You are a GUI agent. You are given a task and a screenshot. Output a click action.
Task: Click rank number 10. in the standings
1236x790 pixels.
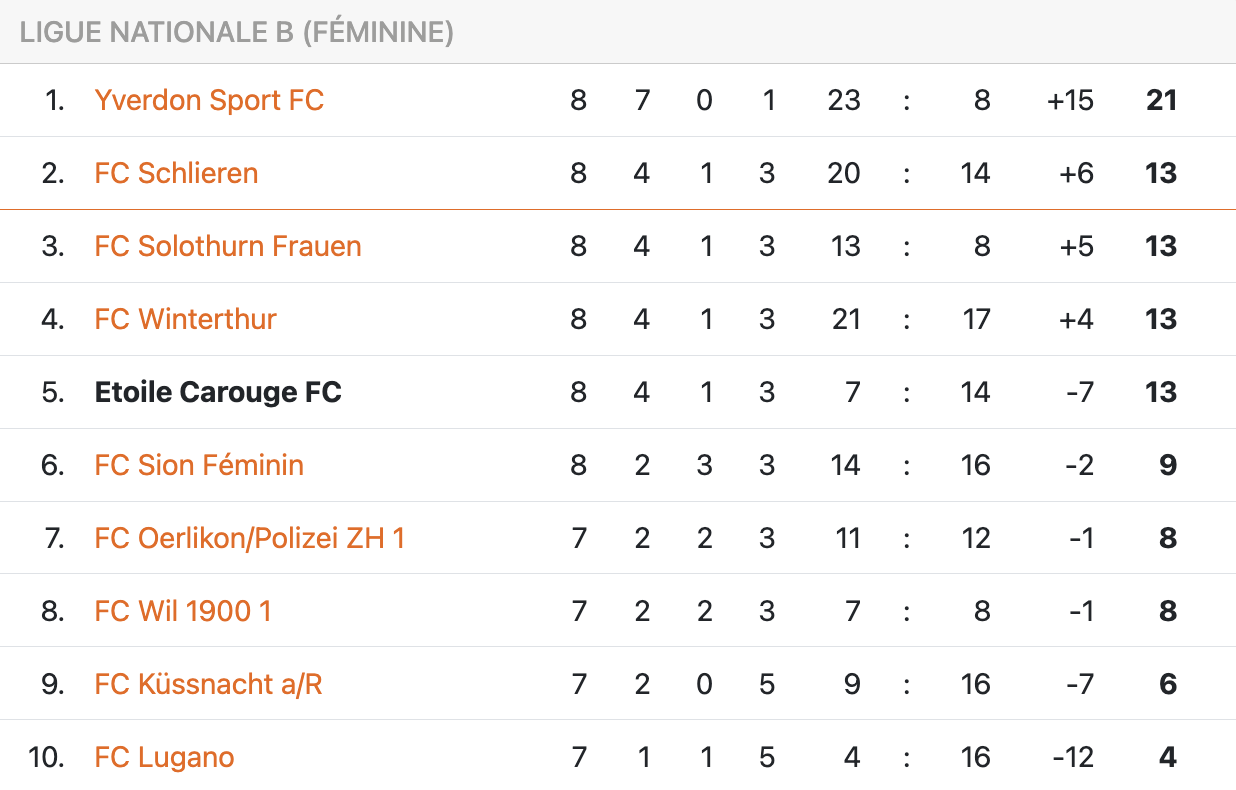pos(47,757)
